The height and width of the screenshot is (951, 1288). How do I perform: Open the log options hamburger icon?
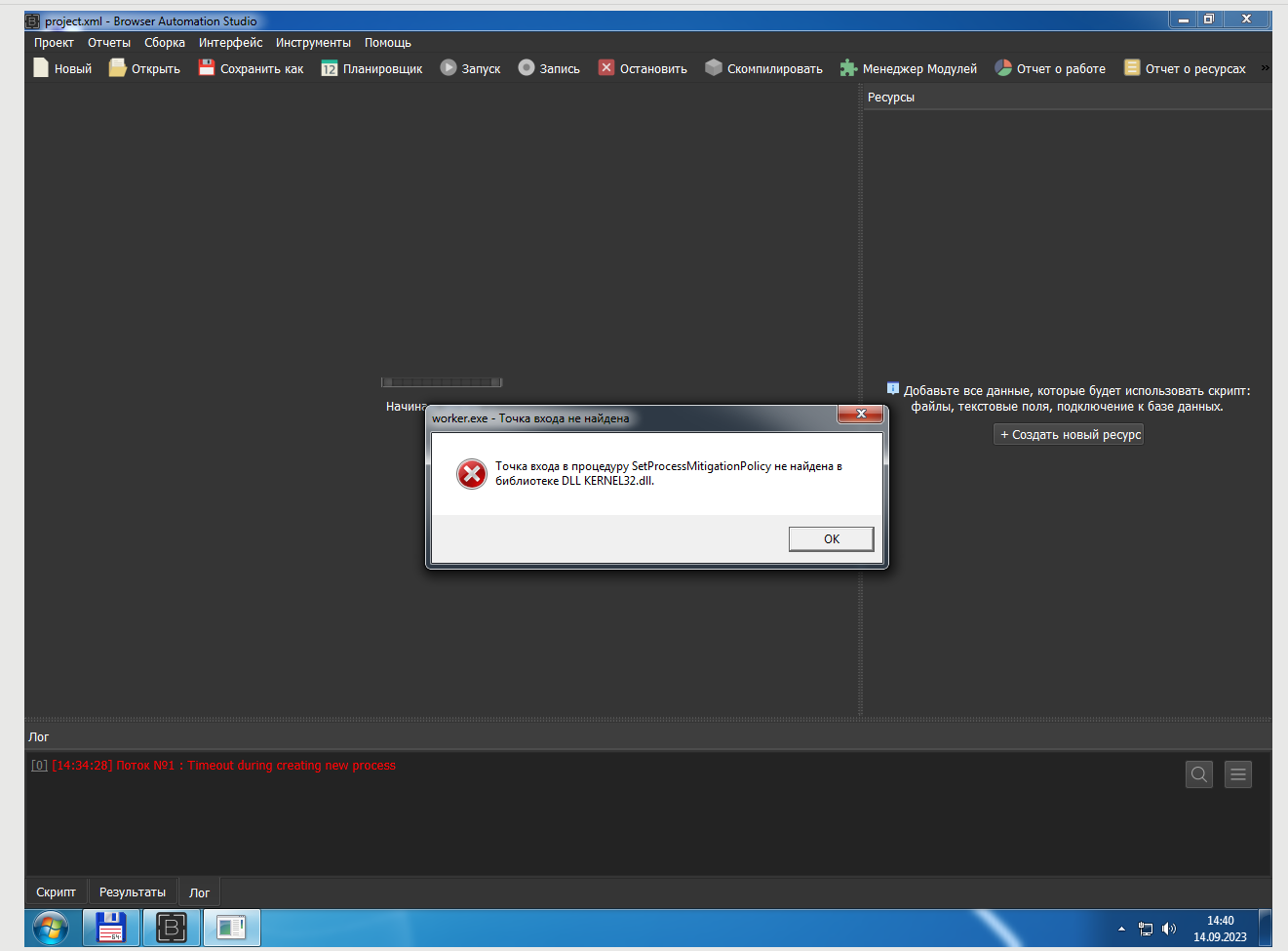1237,773
